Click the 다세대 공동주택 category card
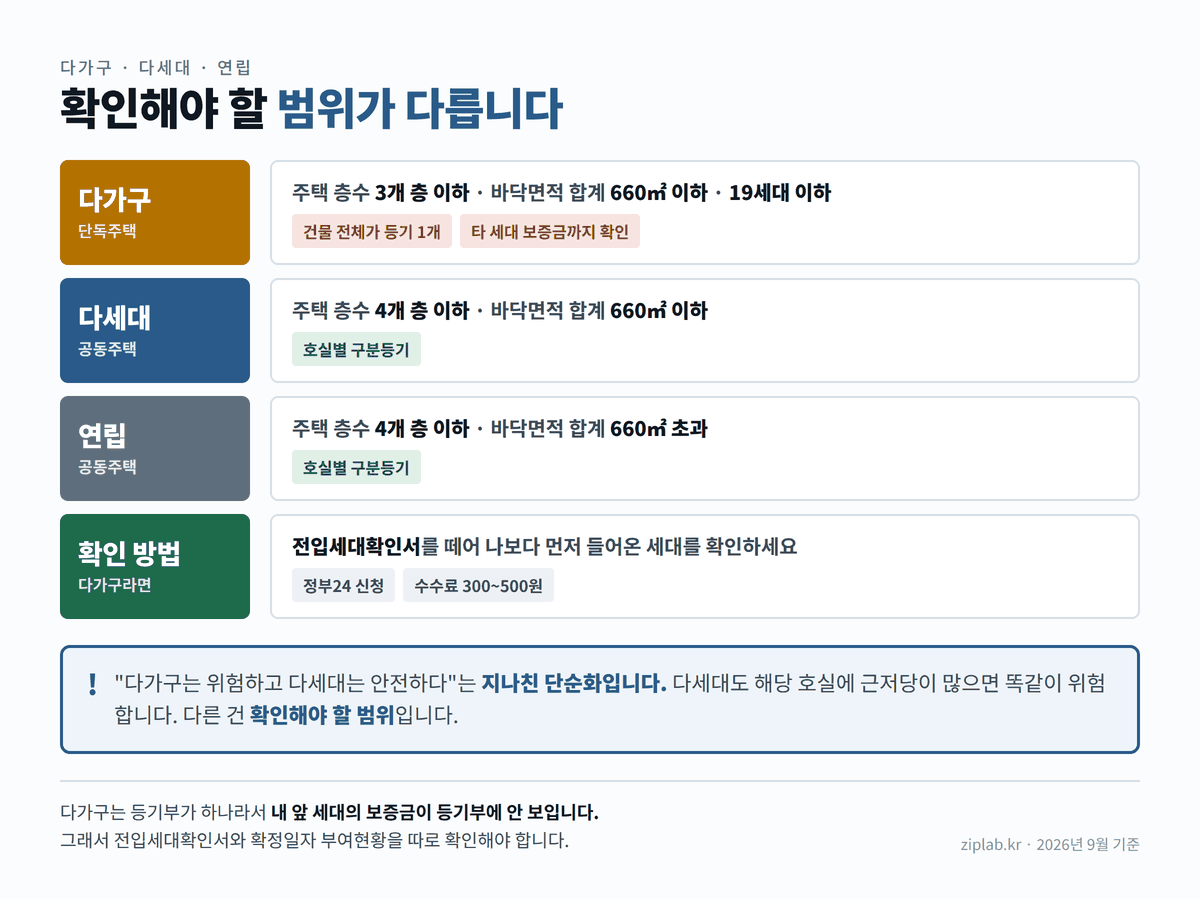The image size is (1200, 899). [x=155, y=330]
